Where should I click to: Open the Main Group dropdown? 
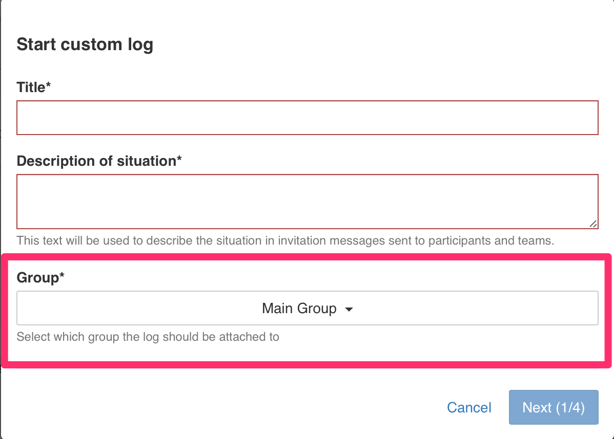[x=307, y=309]
